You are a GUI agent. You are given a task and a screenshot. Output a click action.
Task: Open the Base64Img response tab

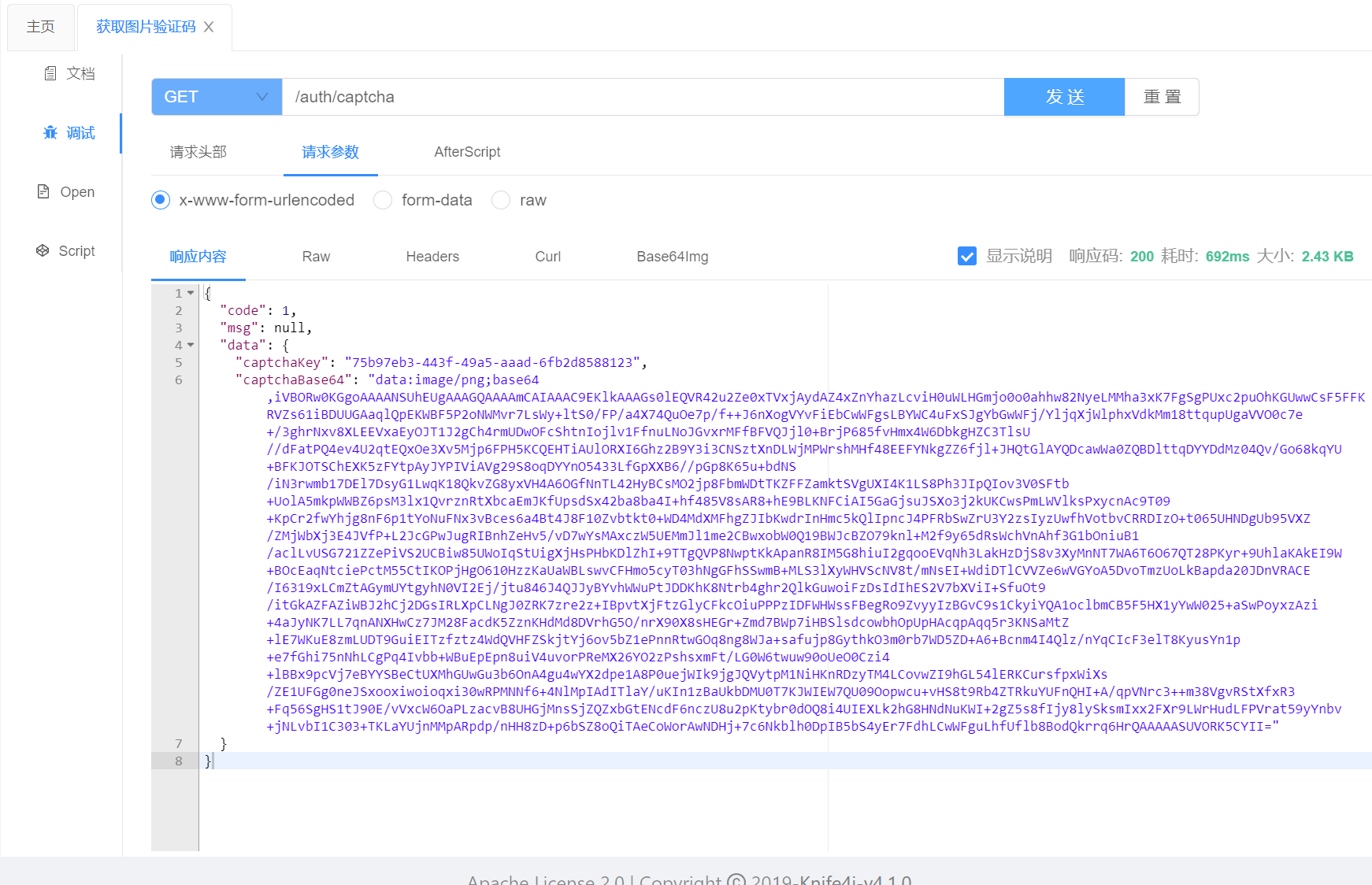click(x=673, y=257)
